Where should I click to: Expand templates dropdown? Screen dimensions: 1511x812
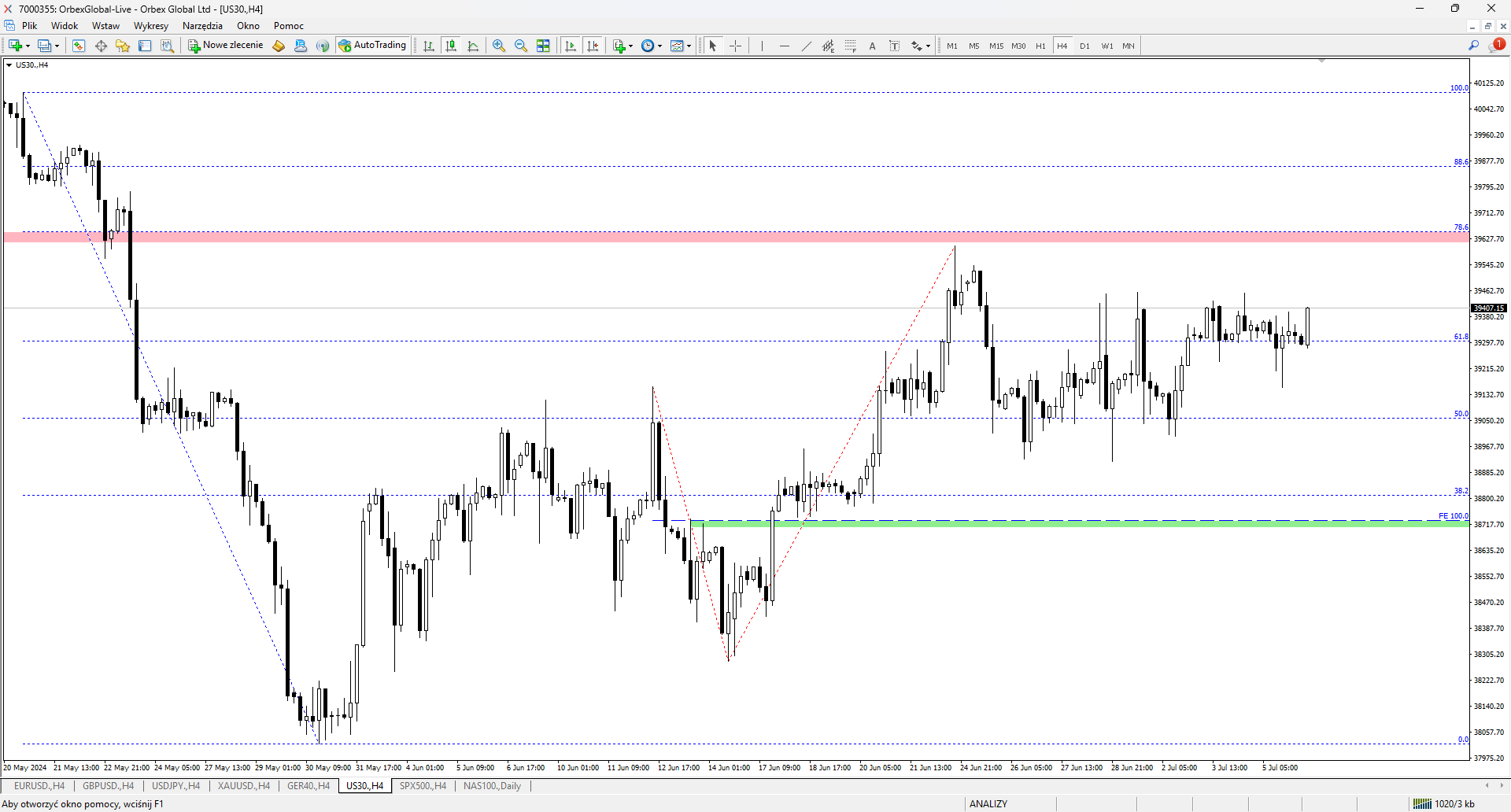(689, 46)
